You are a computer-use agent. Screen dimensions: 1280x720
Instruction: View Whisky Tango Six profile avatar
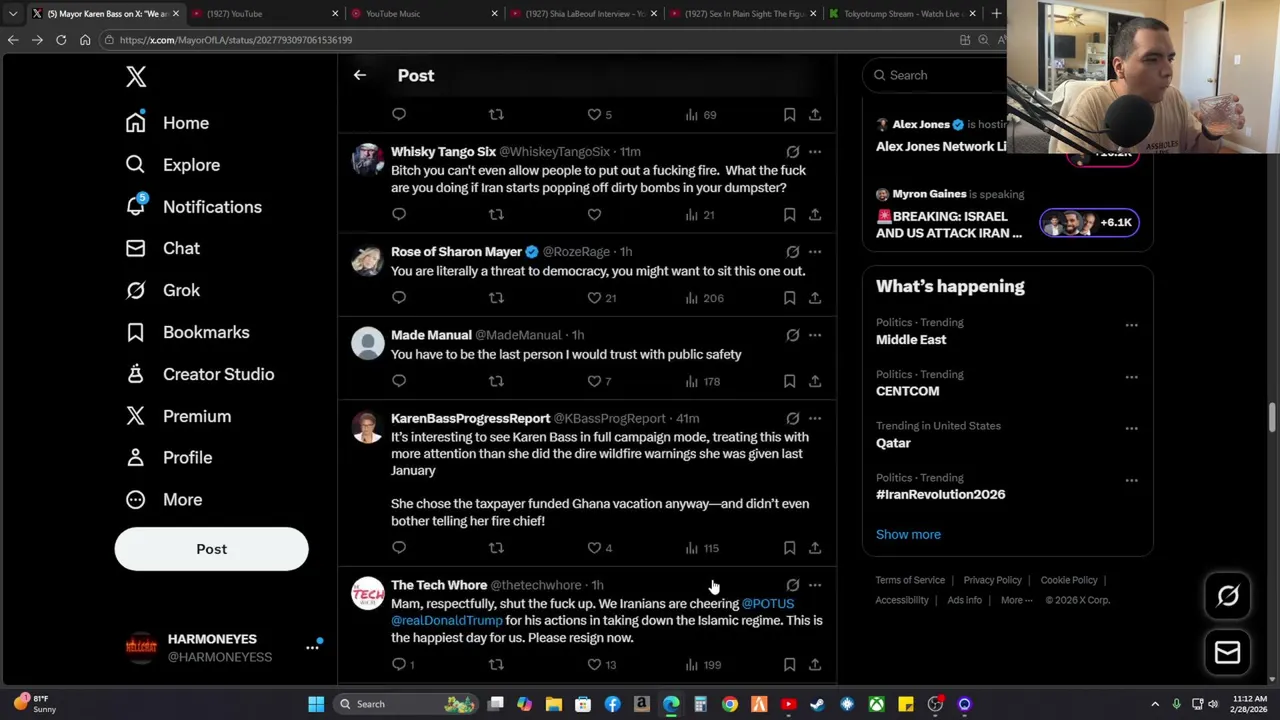367,160
